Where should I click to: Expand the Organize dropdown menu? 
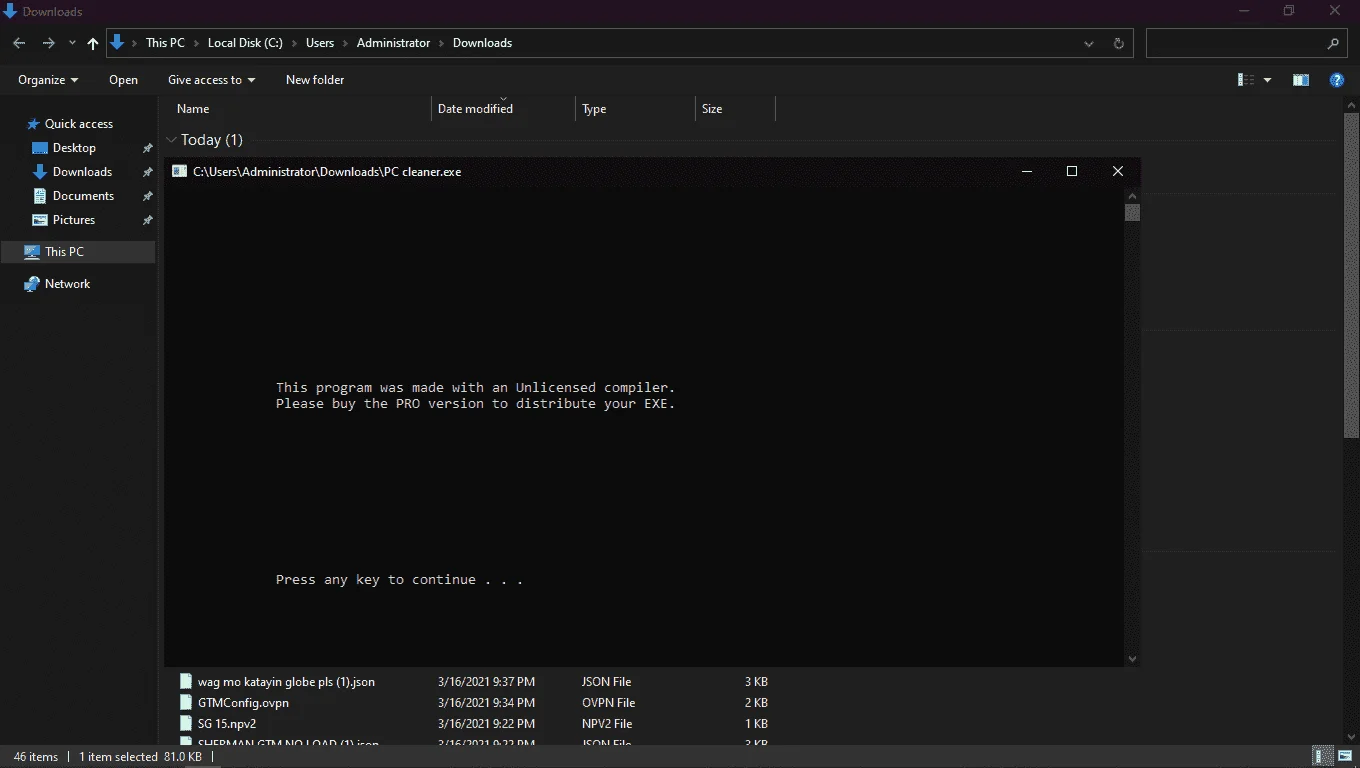pyautogui.click(x=48, y=80)
